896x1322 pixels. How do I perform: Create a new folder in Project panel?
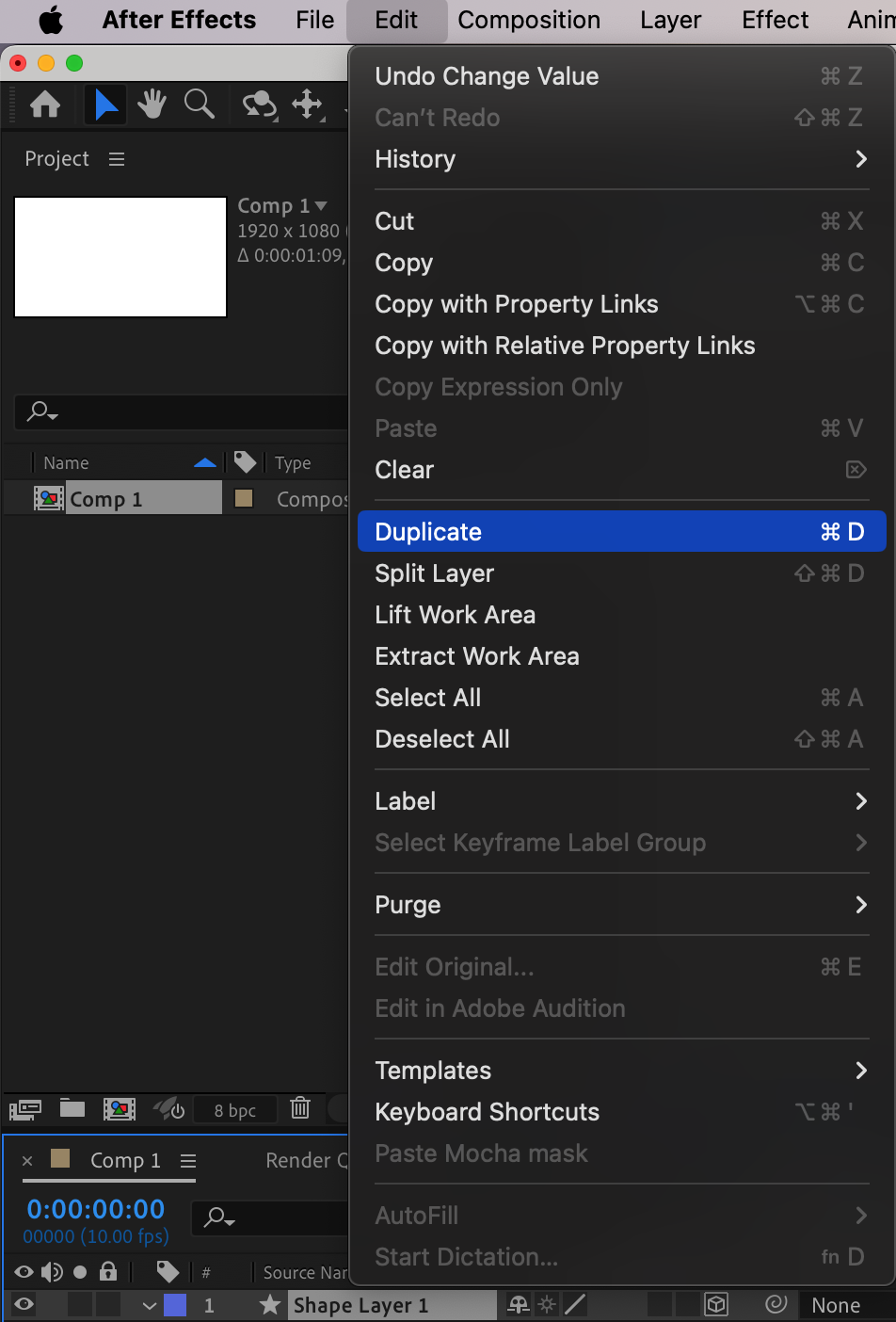pos(72,1108)
